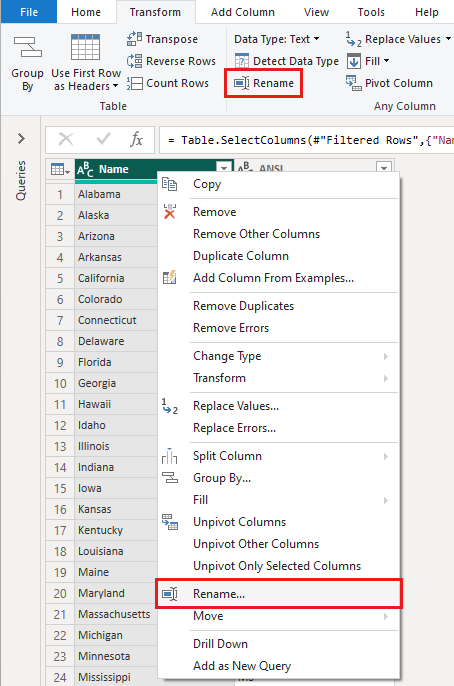Open Data Type: Text dropdown
The width and height of the screenshot is (454, 686).
[x=276, y=39]
